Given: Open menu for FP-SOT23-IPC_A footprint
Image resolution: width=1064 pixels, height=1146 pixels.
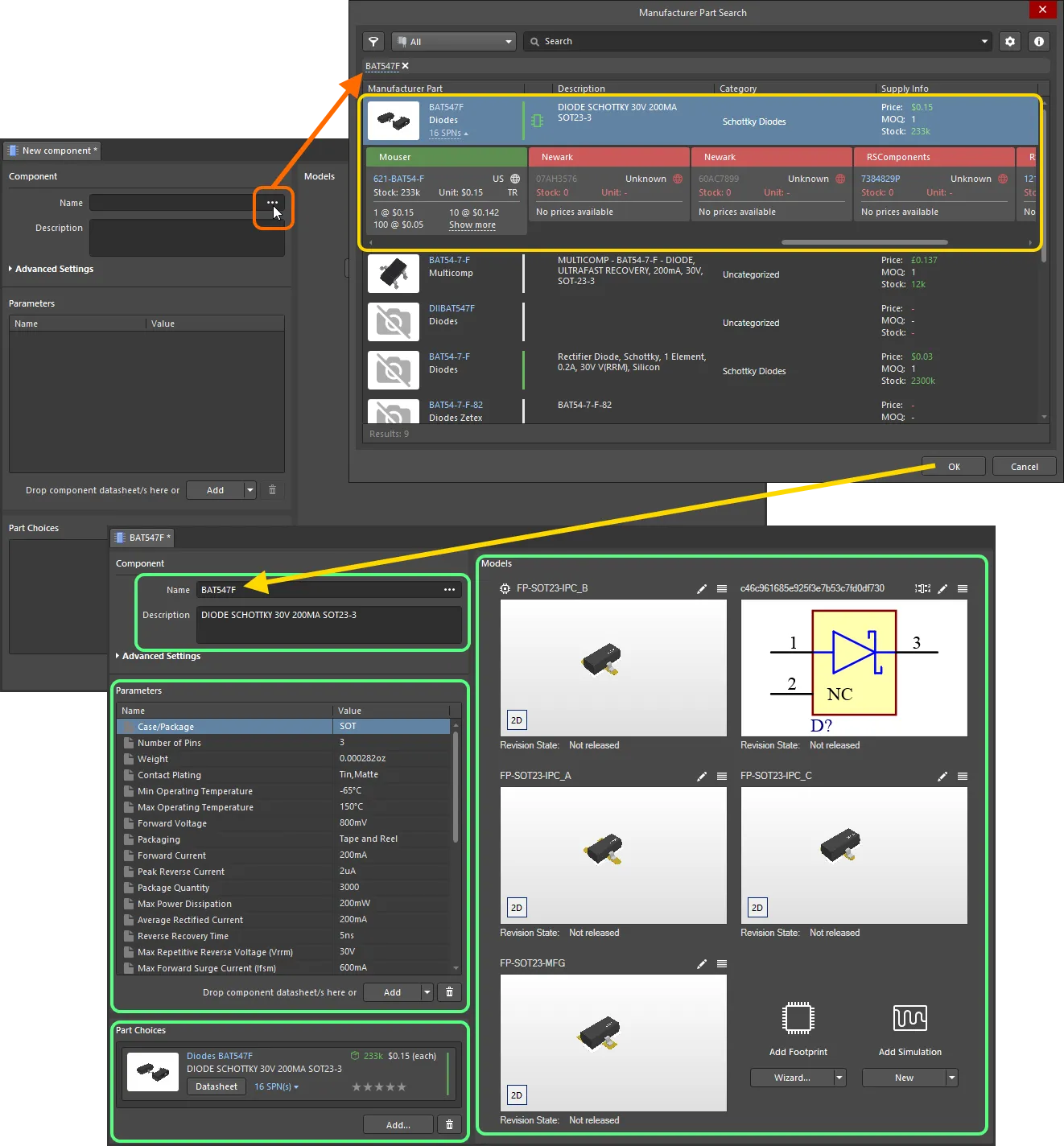Looking at the screenshot, I should tap(722, 777).
